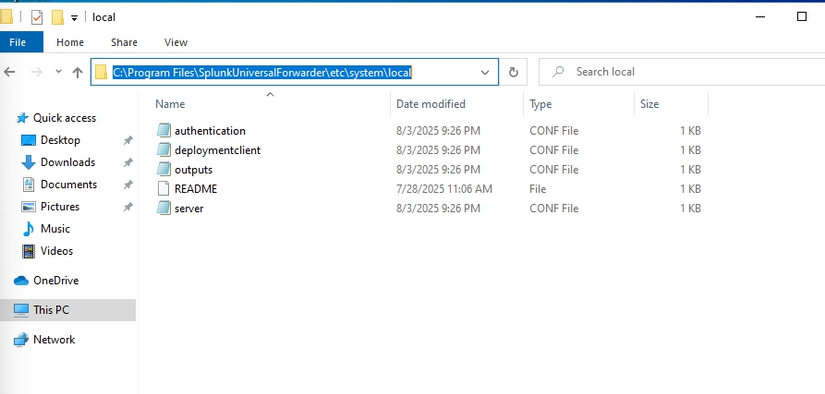Click the New folder quick access icon
Viewport: 825px width, 394px height.
[x=57, y=17]
